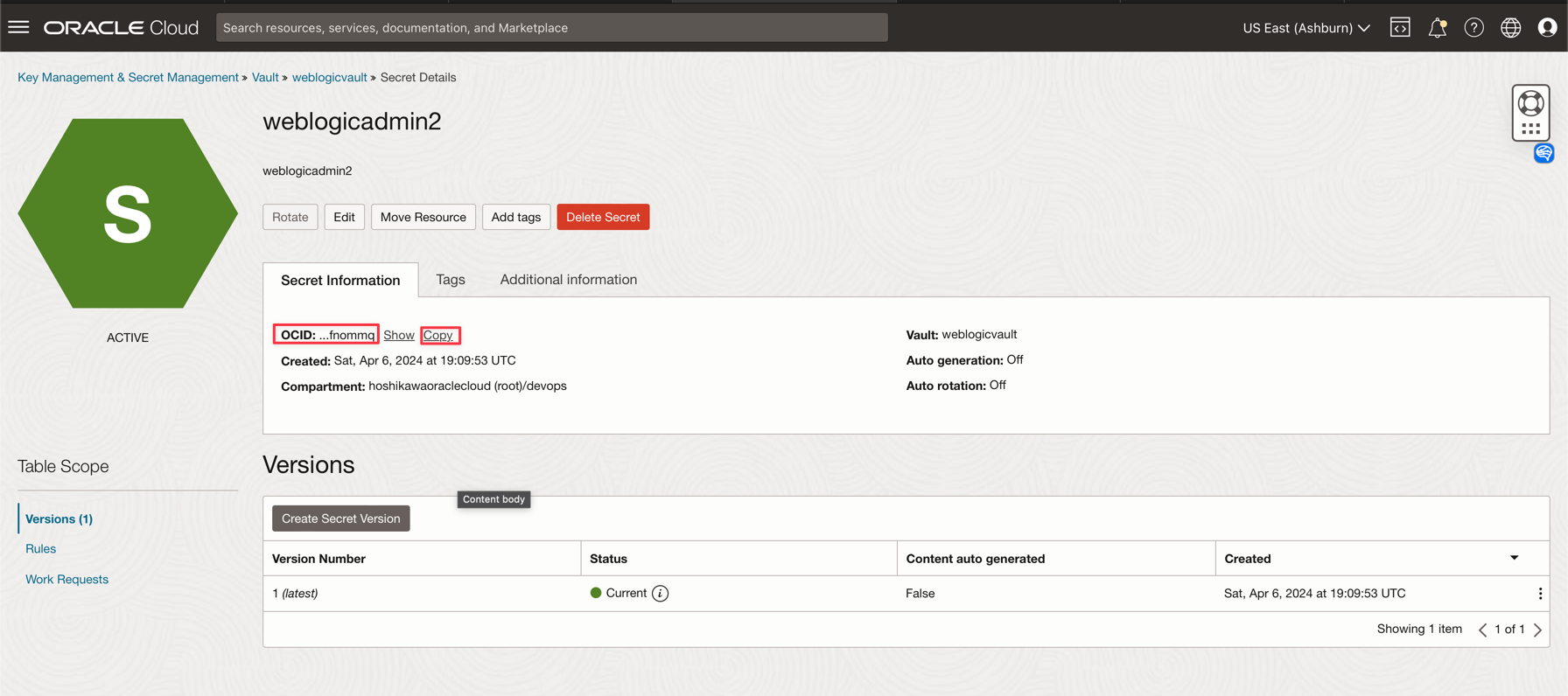
Task: Go to next page of versions
Action: click(1537, 630)
